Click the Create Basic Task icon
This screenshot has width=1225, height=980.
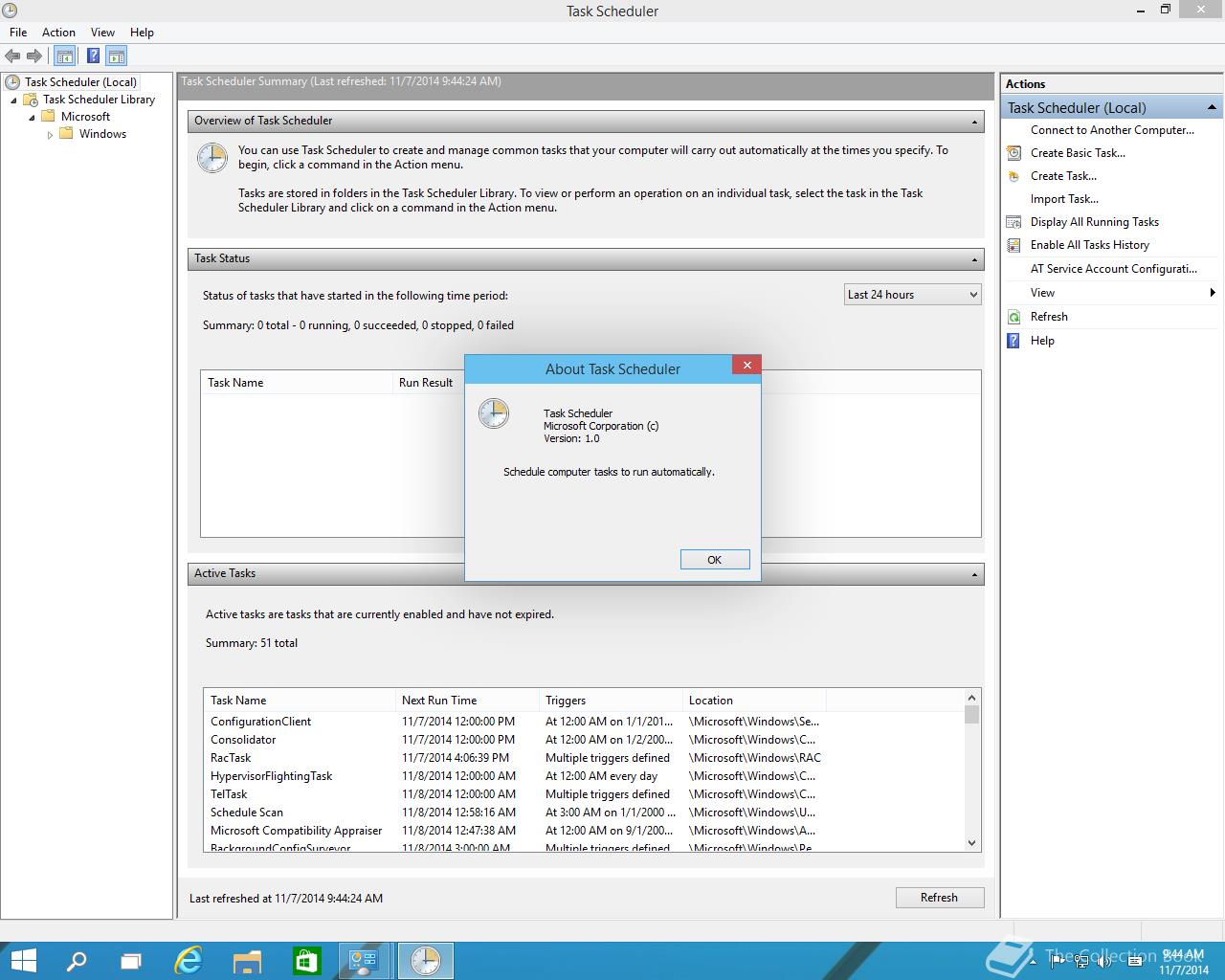tap(1013, 153)
